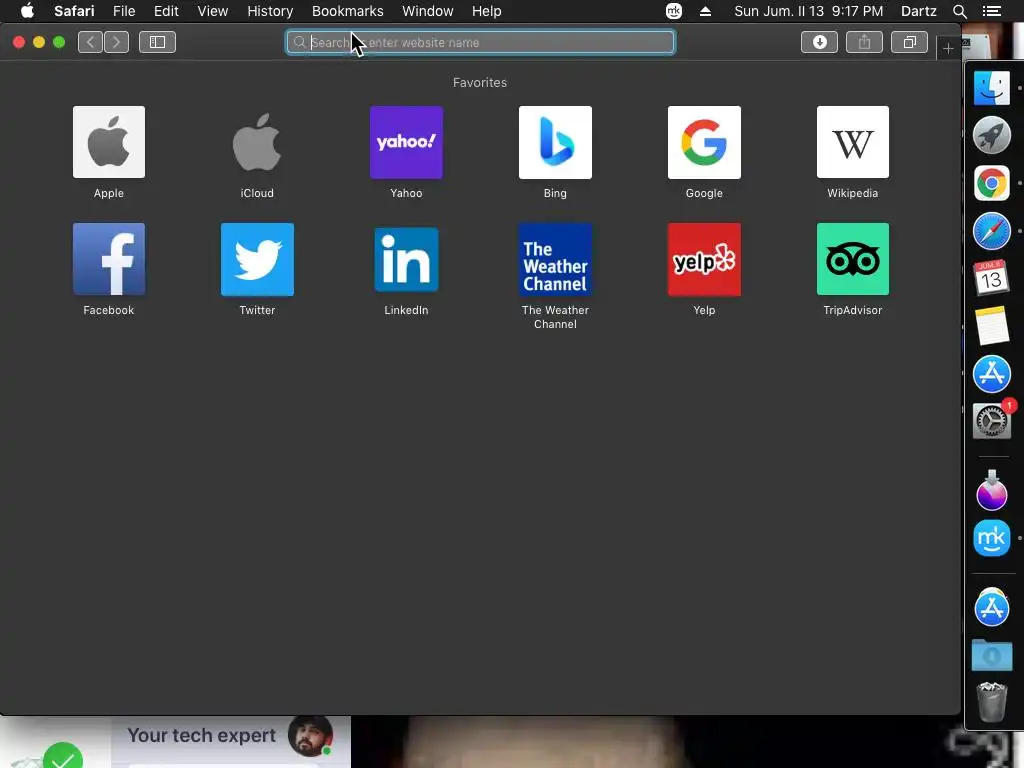Screen dimensions: 1024x768
Task: Open MacKeeper from the dock
Action: tap(992, 538)
